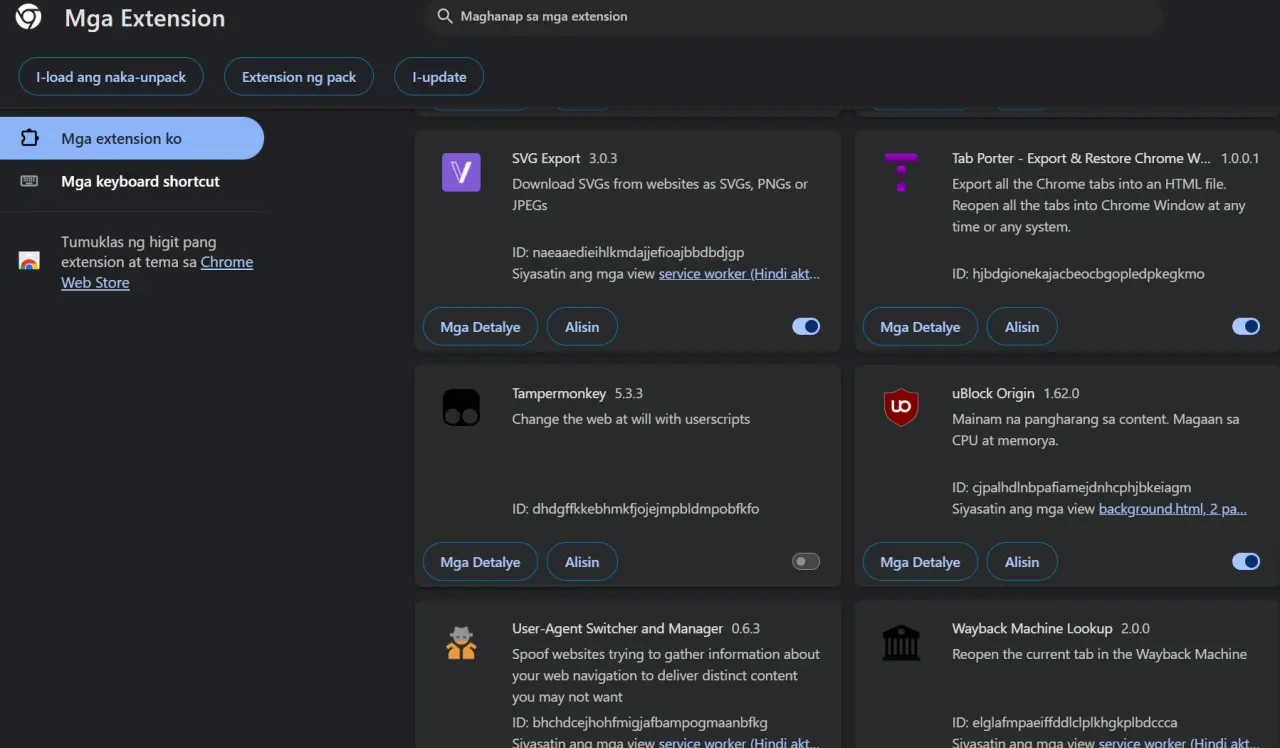Click the uBlock Origin shield icon
Image resolution: width=1280 pixels, height=748 pixels.
pos(901,408)
